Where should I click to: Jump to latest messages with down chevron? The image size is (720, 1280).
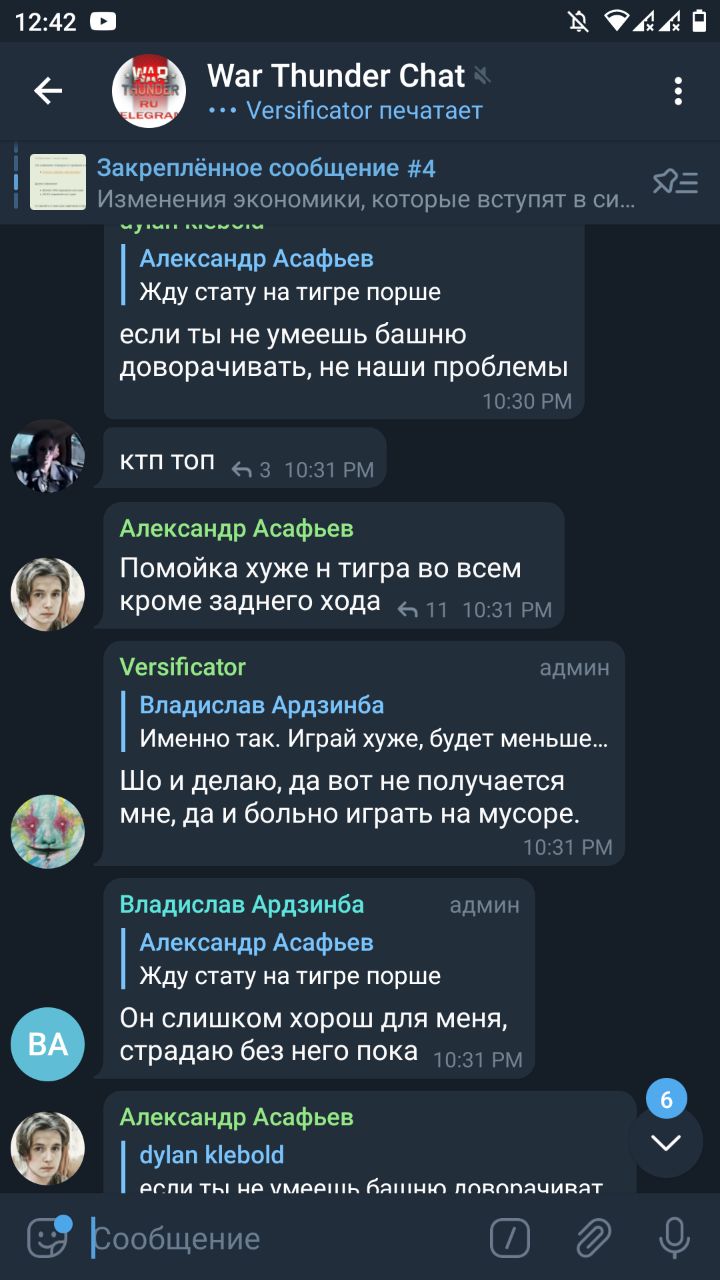coord(666,1142)
